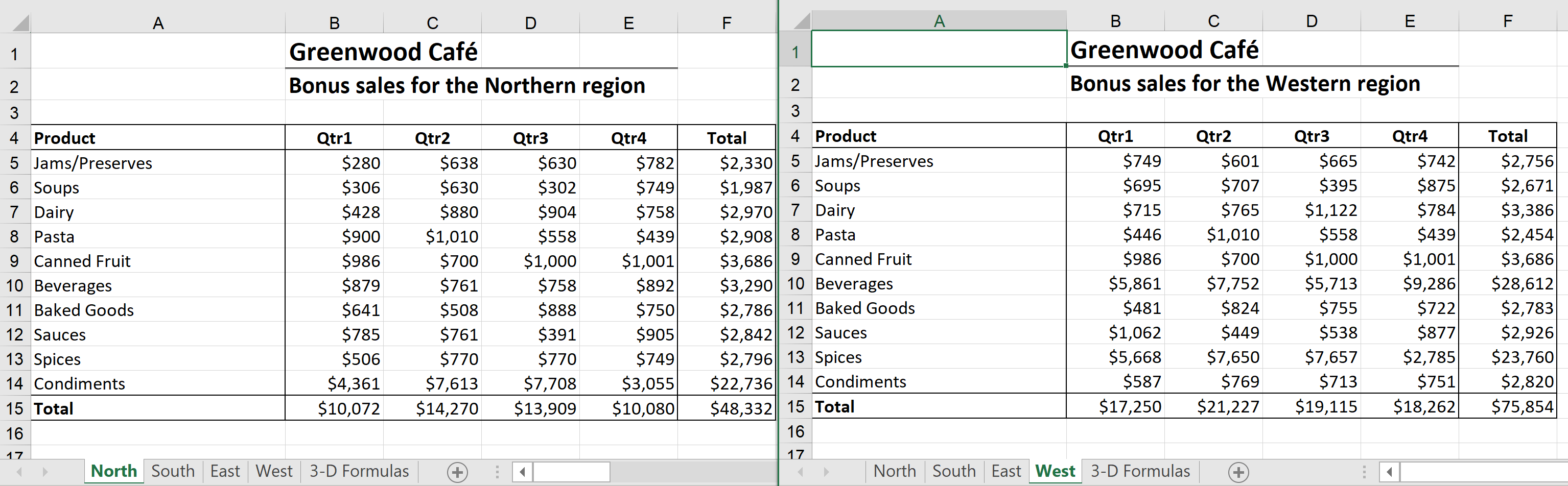Screen dimensions: 1568x486
Task: Click previous-sheet tab arrow in right window
Action: pyautogui.click(x=801, y=472)
